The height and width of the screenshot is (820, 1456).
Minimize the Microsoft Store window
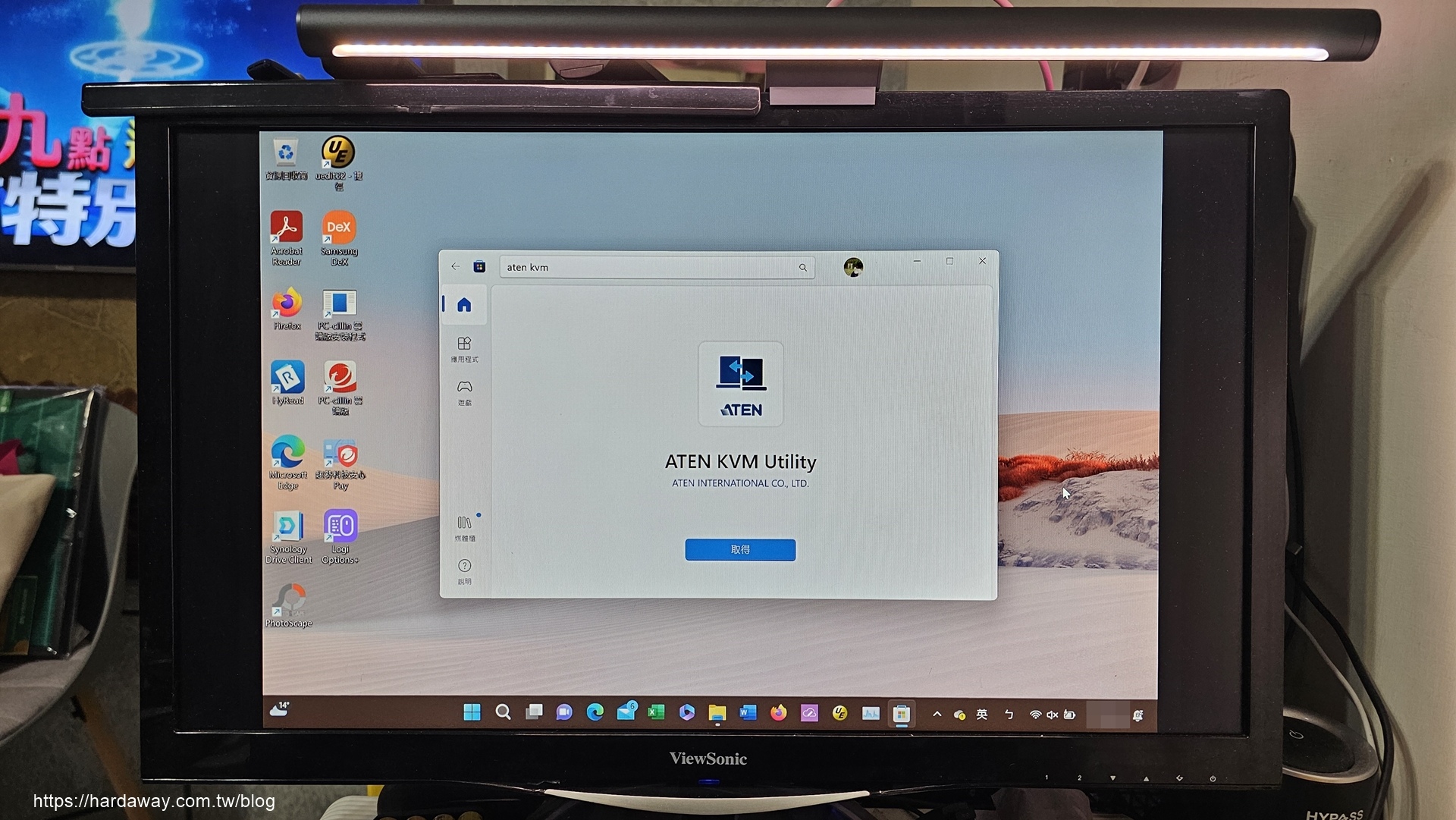click(917, 261)
